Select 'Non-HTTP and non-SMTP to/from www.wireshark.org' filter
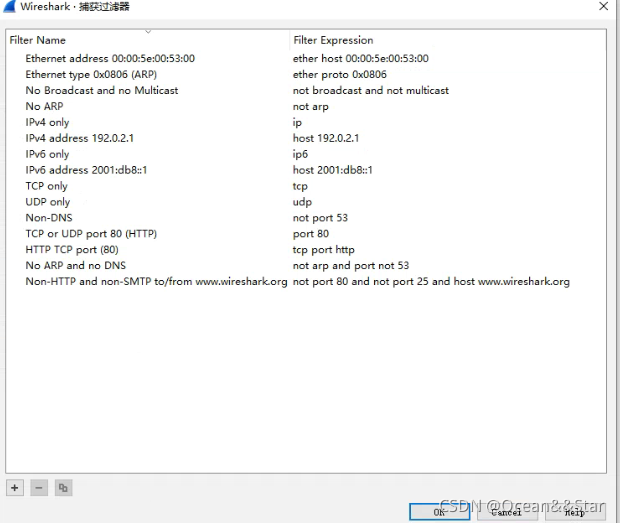620x523 pixels. tap(156, 281)
